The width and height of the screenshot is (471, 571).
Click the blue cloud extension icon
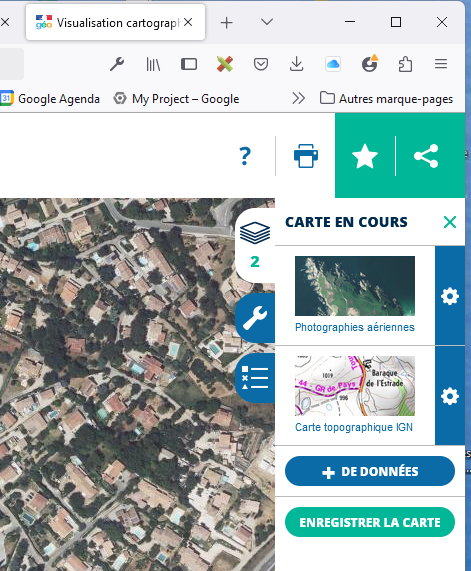(333, 64)
